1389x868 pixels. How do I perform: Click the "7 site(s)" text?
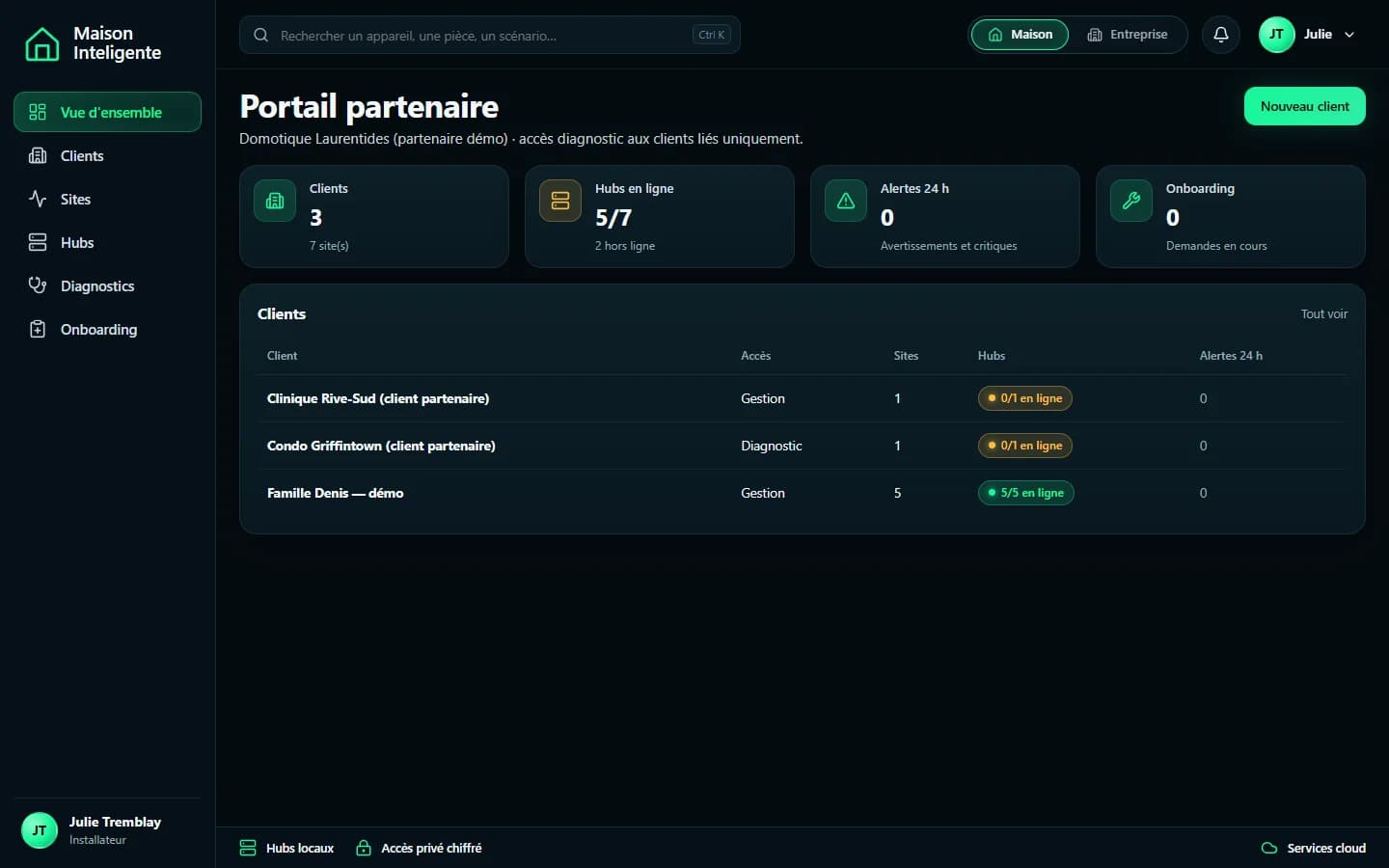coord(329,246)
